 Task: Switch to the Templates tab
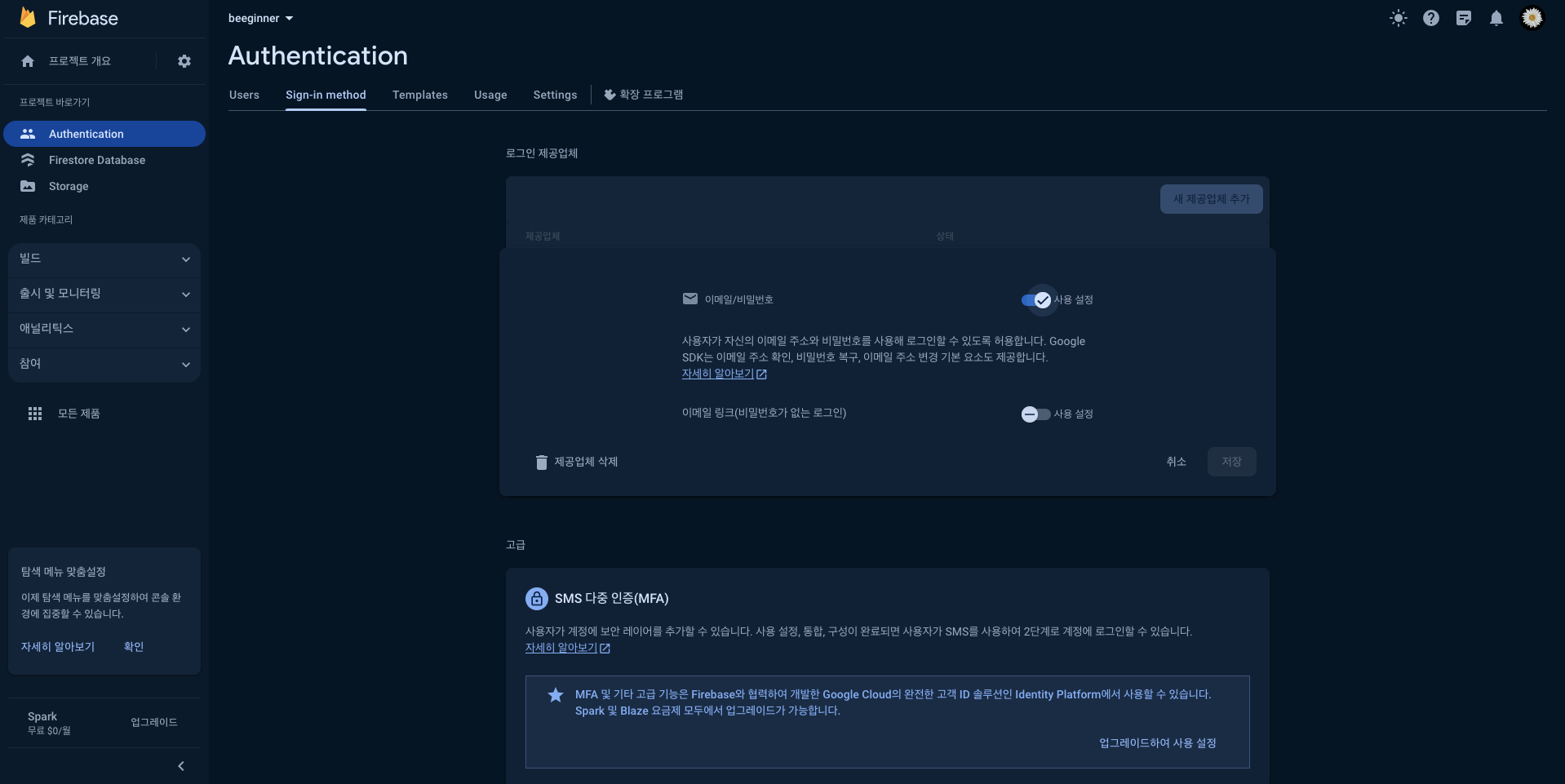420,95
